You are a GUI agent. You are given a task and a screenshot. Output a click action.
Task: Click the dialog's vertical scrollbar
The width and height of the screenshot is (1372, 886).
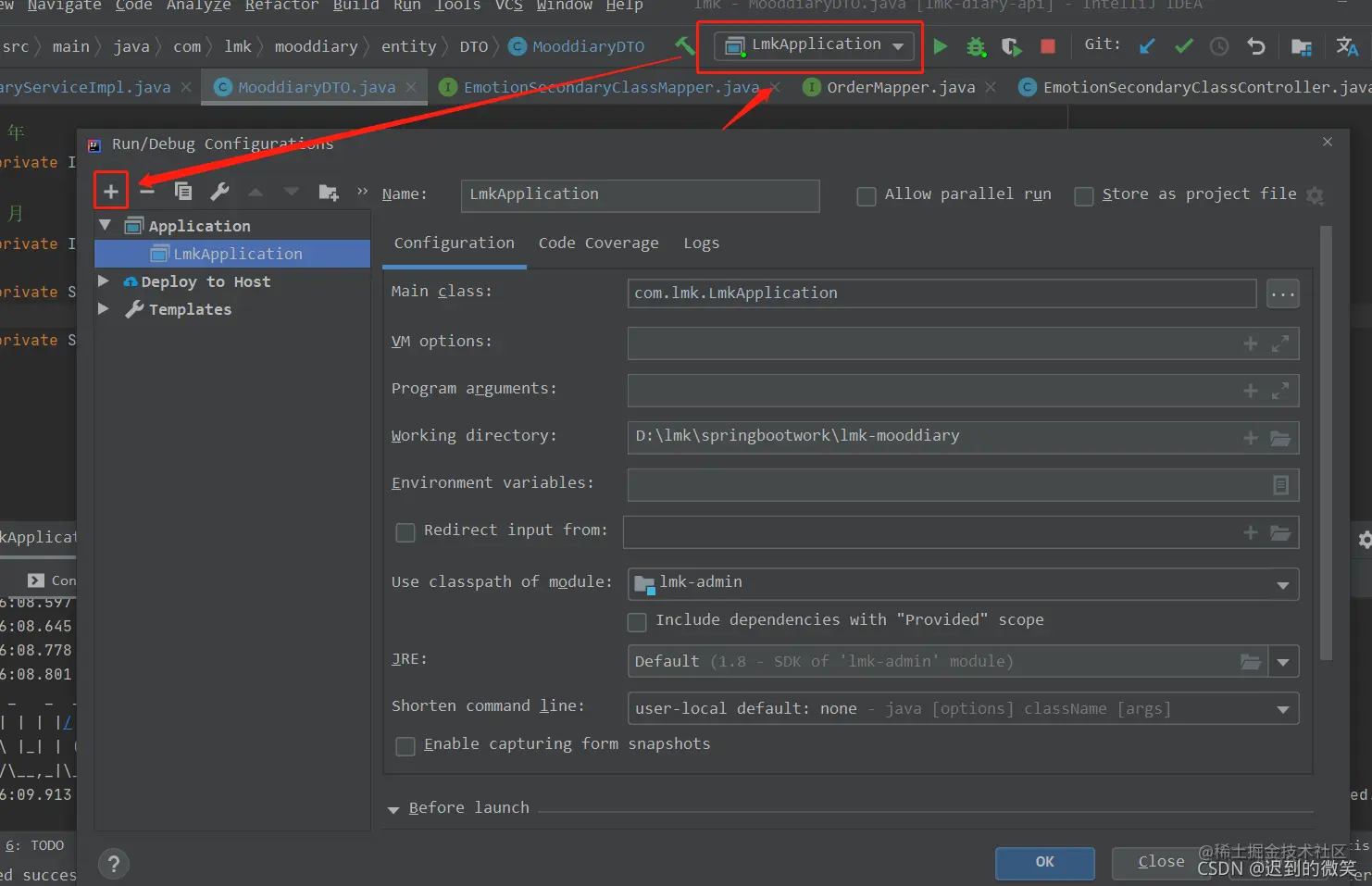pyautogui.click(x=1326, y=443)
